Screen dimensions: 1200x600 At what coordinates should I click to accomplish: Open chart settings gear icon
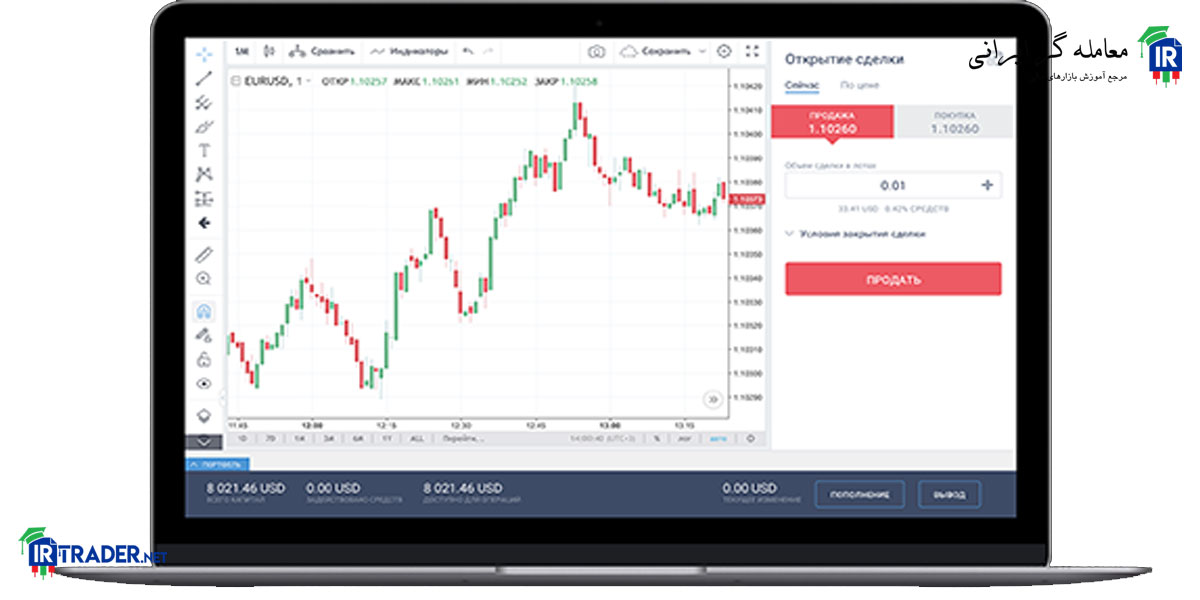click(725, 51)
